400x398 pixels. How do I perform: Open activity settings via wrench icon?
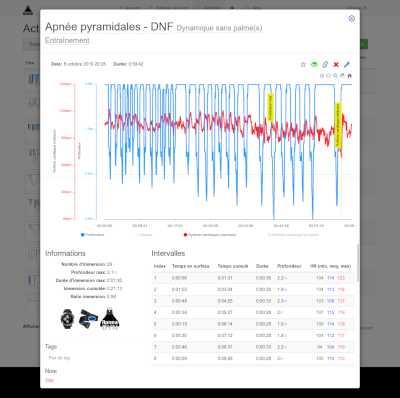click(x=347, y=64)
